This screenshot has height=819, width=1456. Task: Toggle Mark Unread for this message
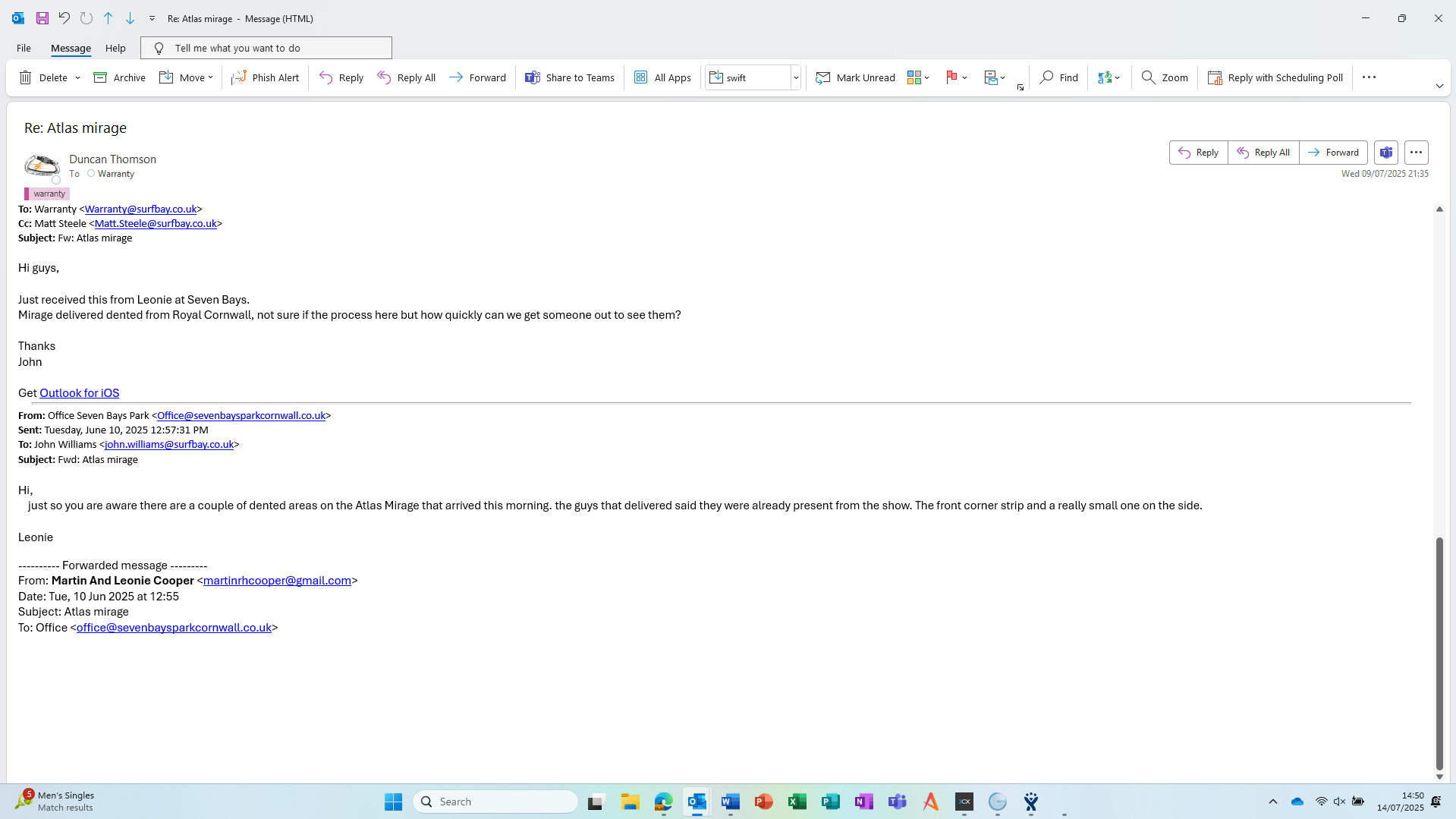pyautogui.click(x=855, y=77)
